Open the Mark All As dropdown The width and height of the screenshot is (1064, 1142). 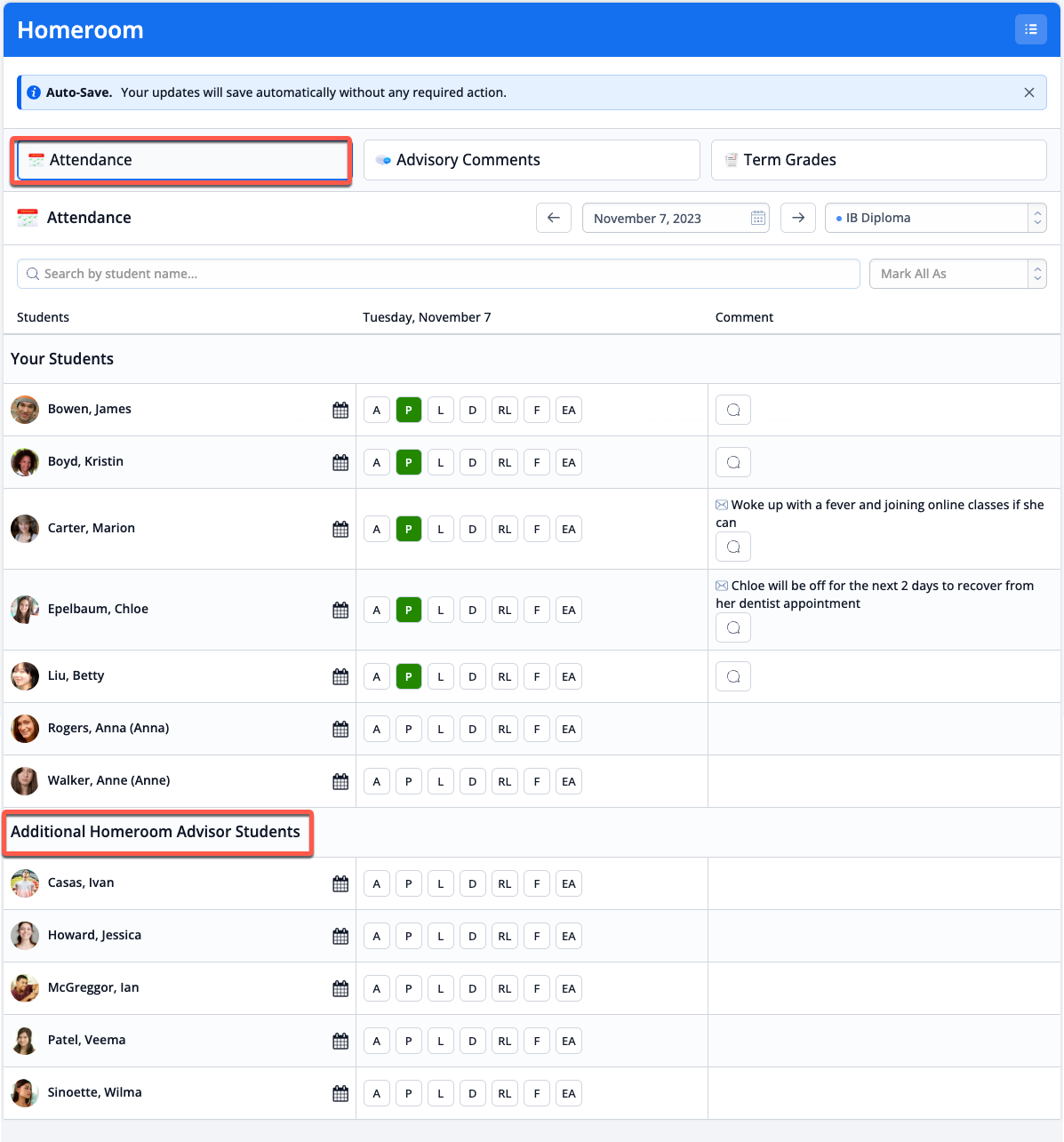pyautogui.click(x=957, y=274)
